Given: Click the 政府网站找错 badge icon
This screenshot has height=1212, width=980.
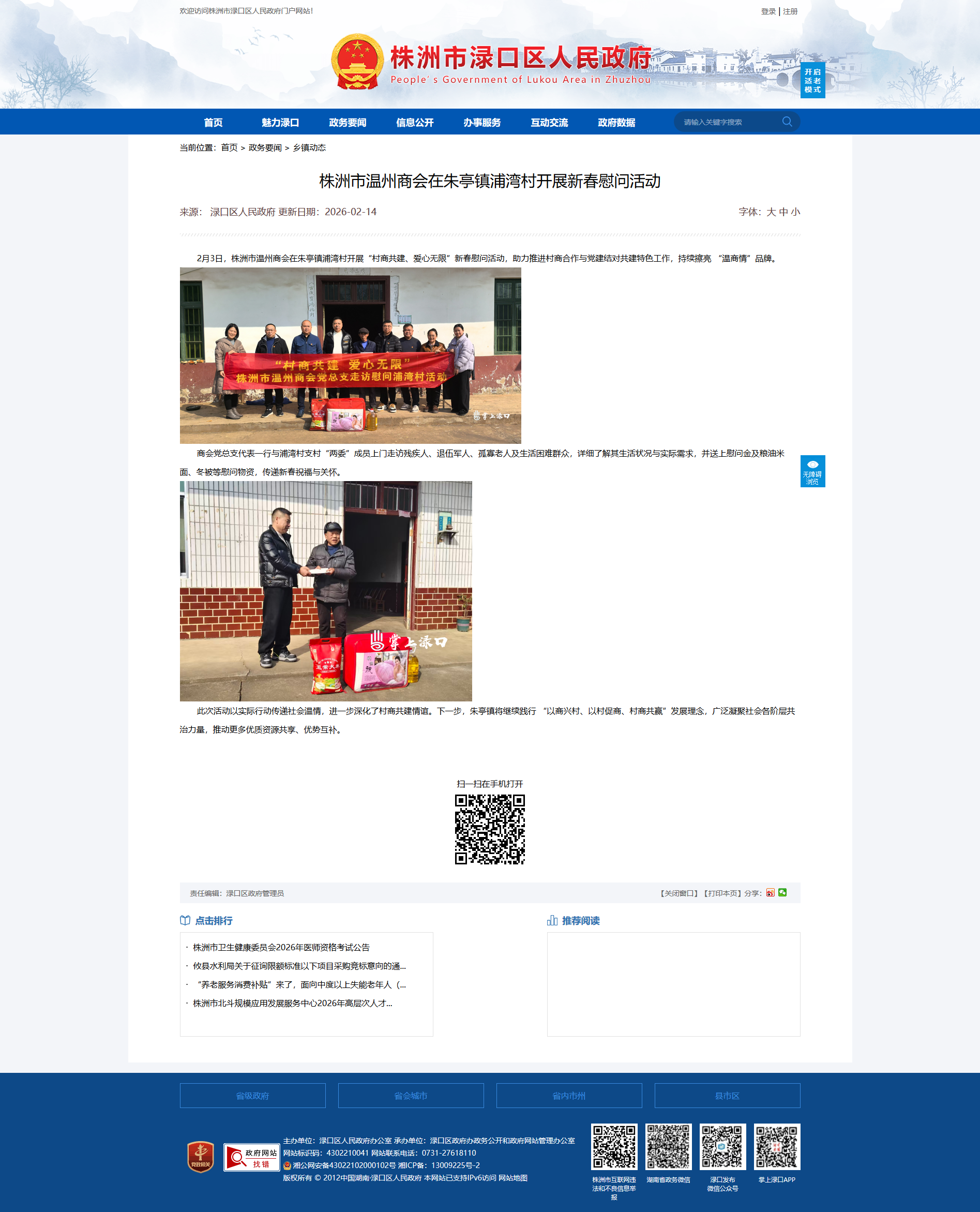Looking at the screenshot, I should pos(252,1157).
